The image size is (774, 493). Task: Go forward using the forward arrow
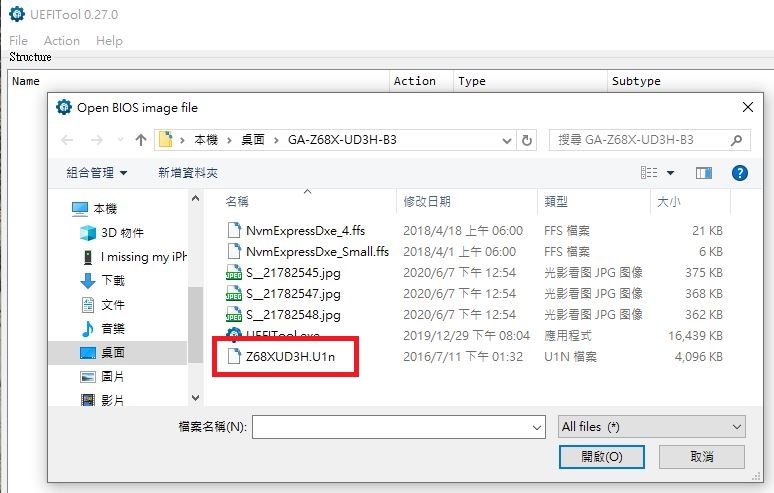click(x=97, y=140)
